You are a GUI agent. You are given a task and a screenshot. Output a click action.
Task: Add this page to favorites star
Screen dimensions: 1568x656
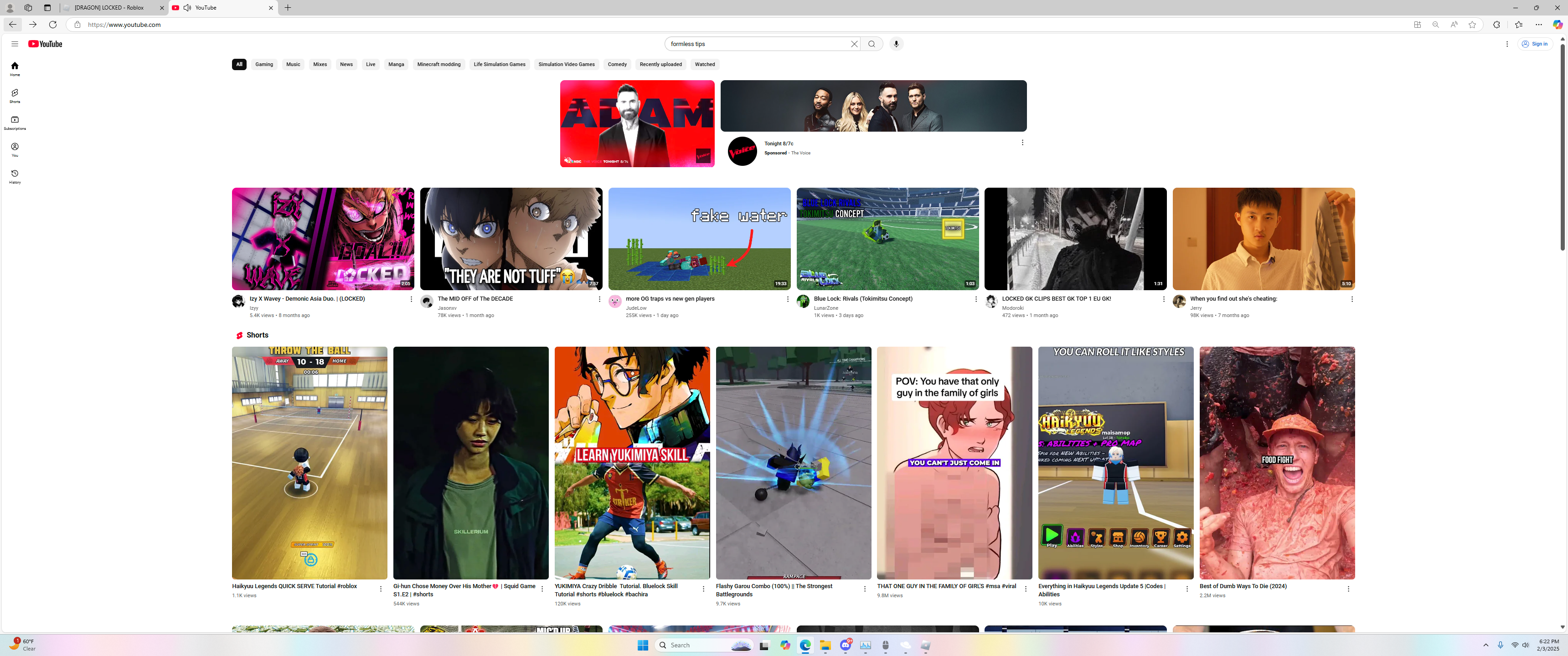coord(1472,24)
